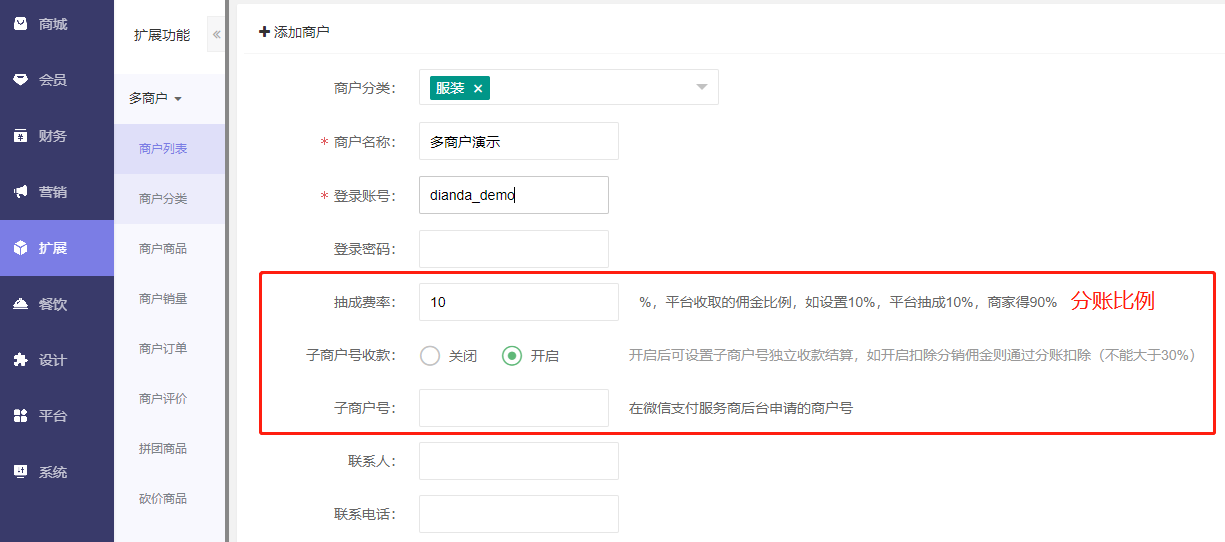Go to 商户商品 submenu
Image resolution: width=1225 pixels, height=542 pixels.
click(x=169, y=249)
